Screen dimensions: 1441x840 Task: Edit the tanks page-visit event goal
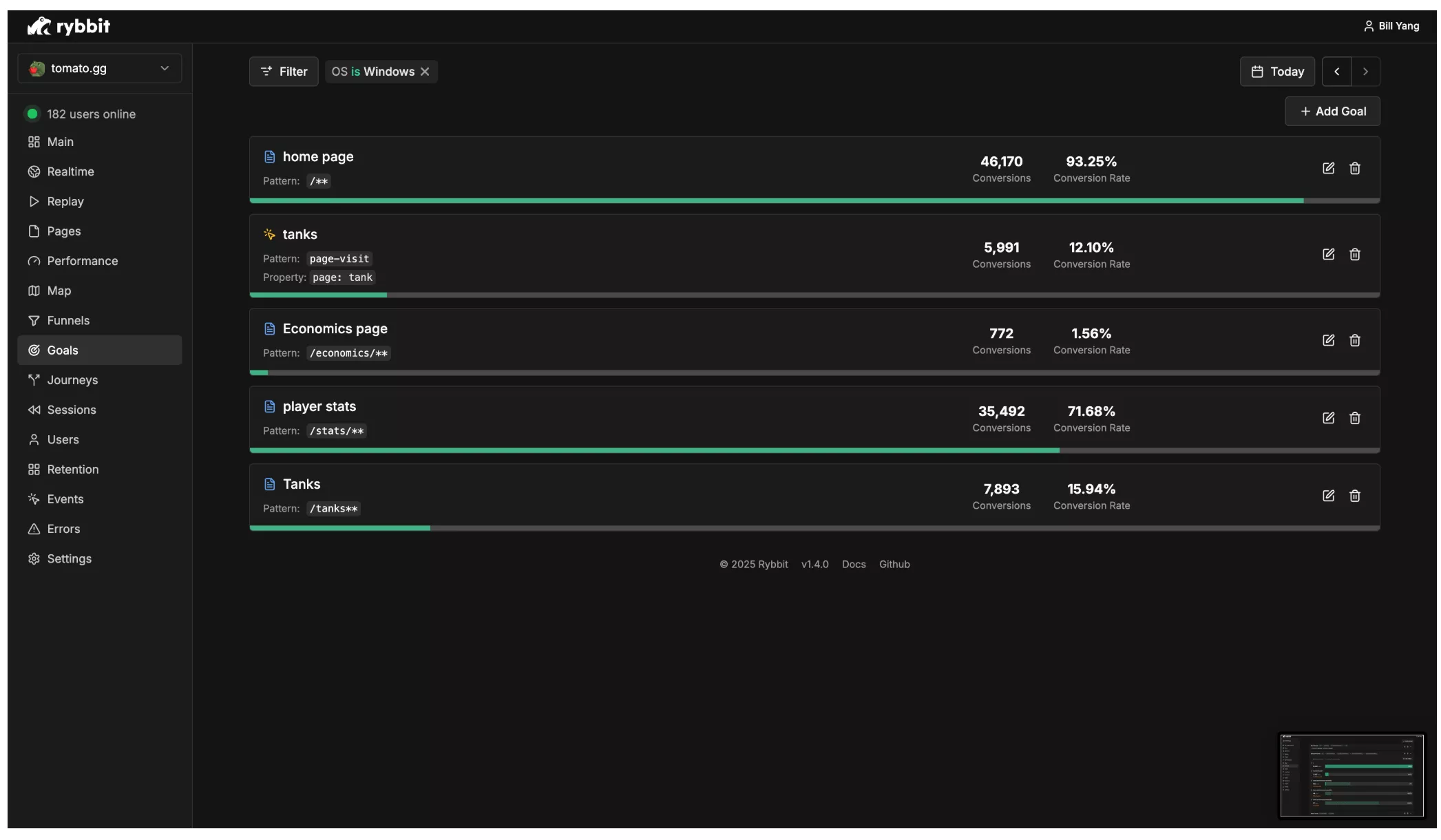click(1328, 255)
